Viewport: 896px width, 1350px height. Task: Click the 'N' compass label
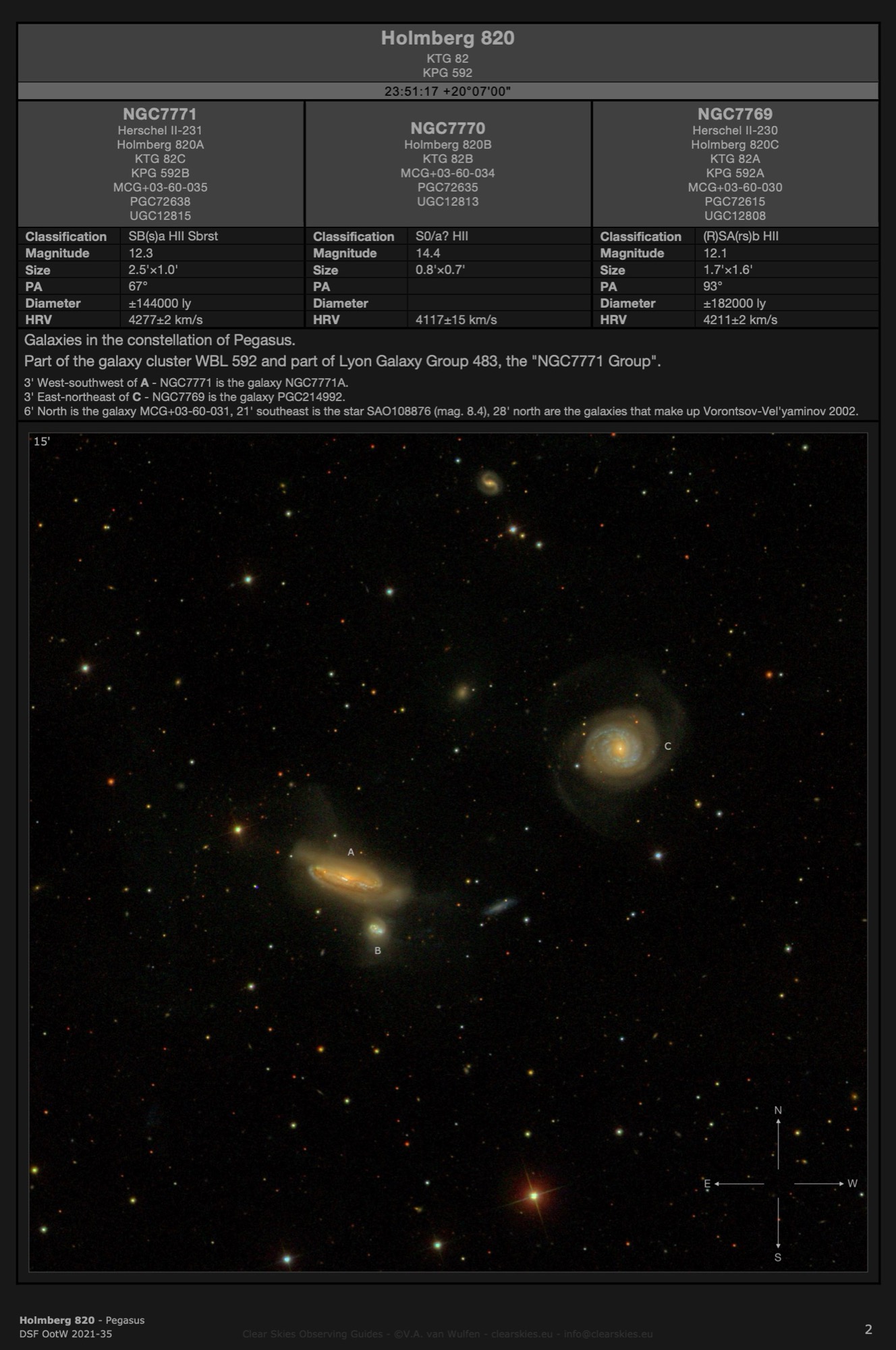click(778, 1110)
